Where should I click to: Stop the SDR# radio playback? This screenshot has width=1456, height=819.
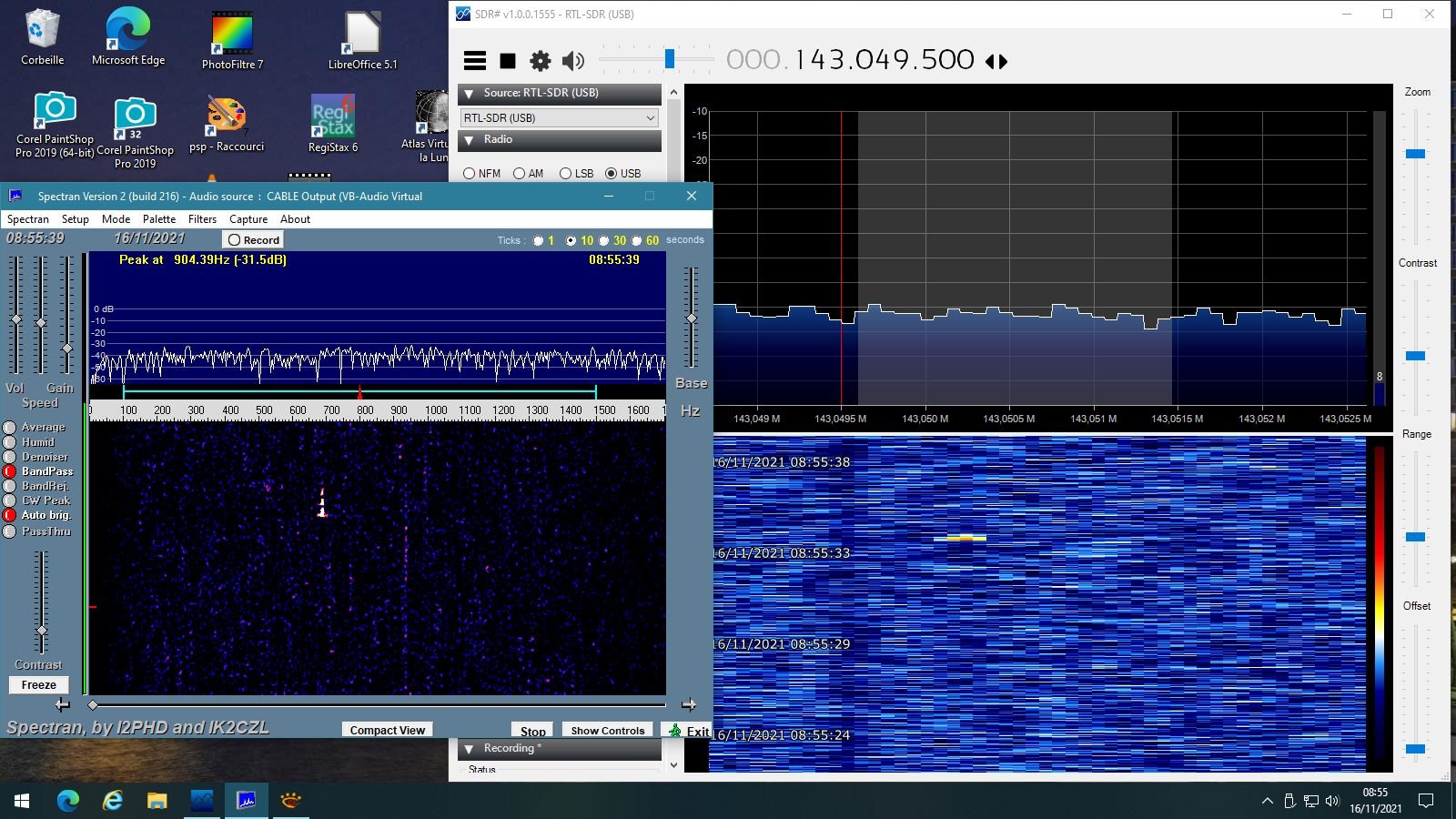pyautogui.click(x=508, y=61)
